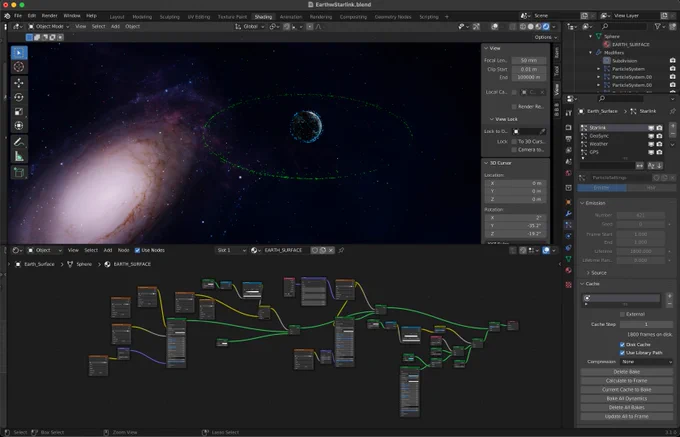Toggle the Disk Cache checkbox
The width and height of the screenshot is (680, 437).
point(622,345)
